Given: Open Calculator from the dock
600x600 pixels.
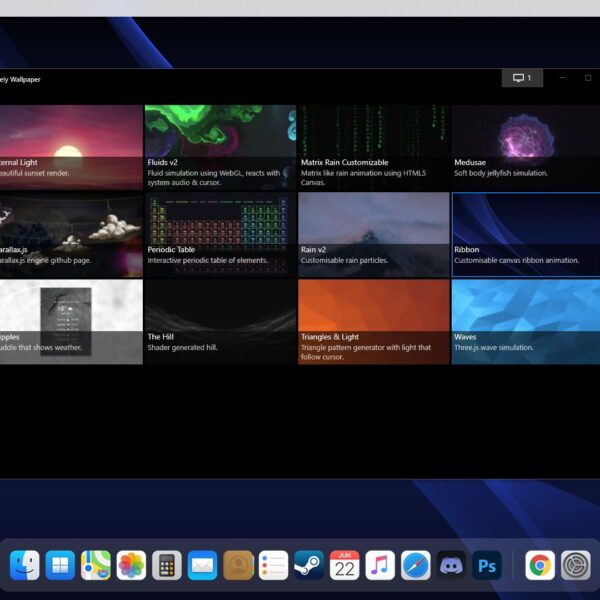Looking at the screenshot, I should coord(167,565).
